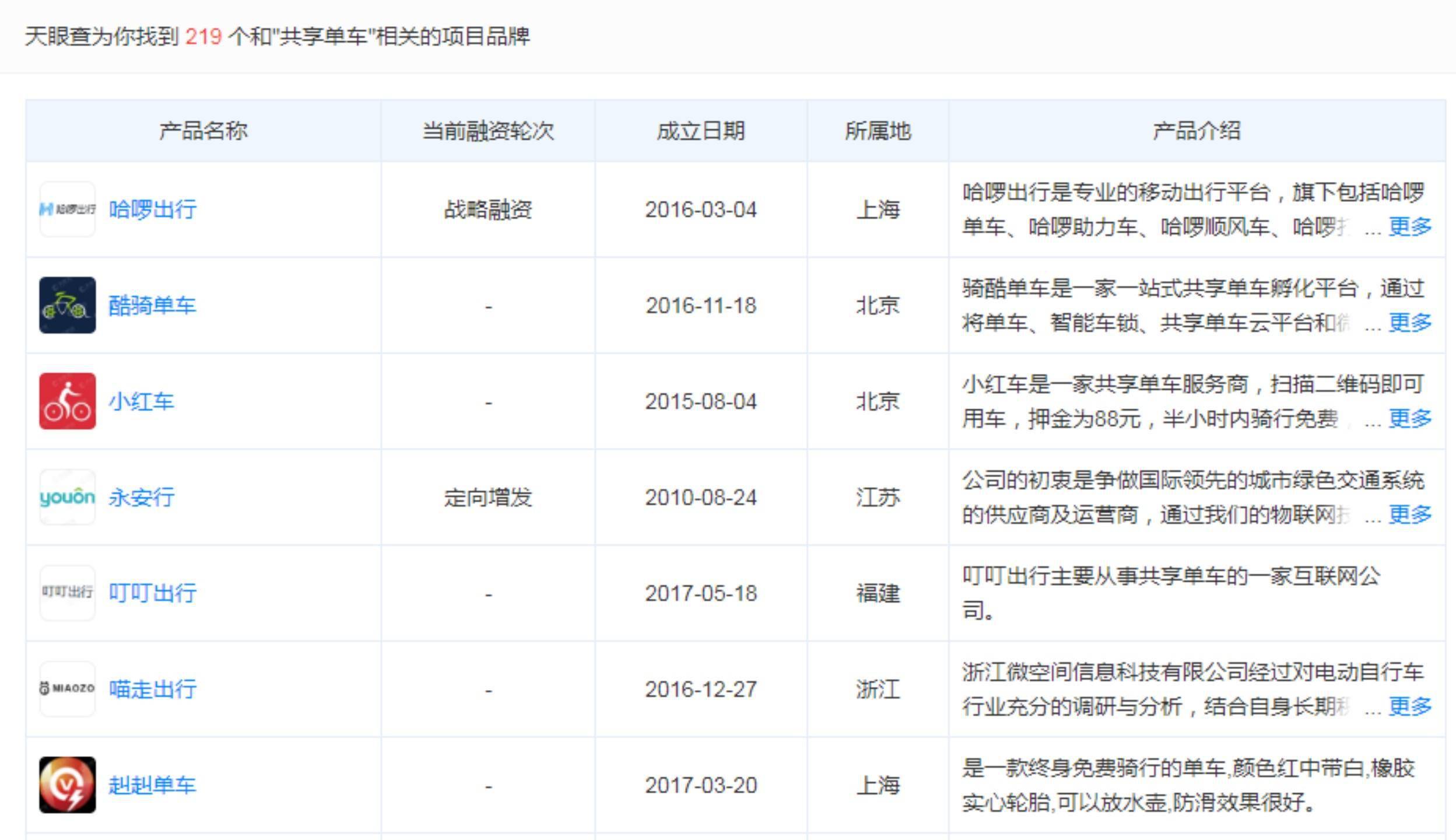This screenshot has width=1456, height=840.
Task: Click 北京 location in 小红车 row
Action: point(878,401)
